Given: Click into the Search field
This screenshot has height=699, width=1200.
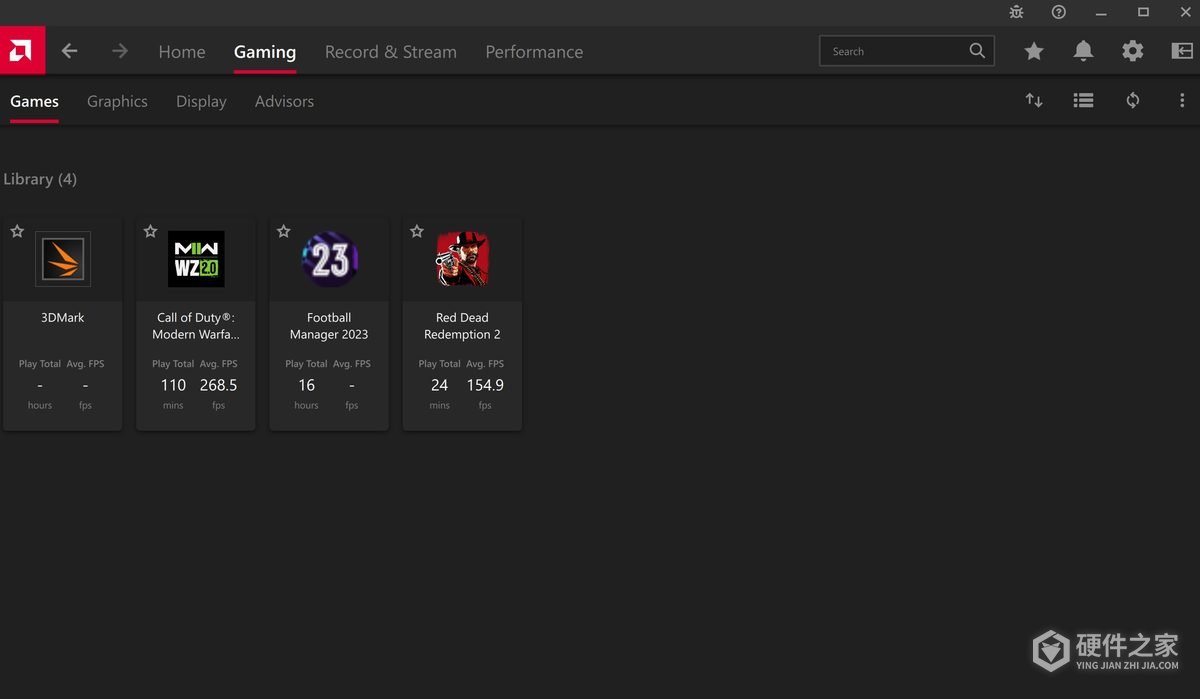Looking at the screenshot, I should (x=907, y=51).
